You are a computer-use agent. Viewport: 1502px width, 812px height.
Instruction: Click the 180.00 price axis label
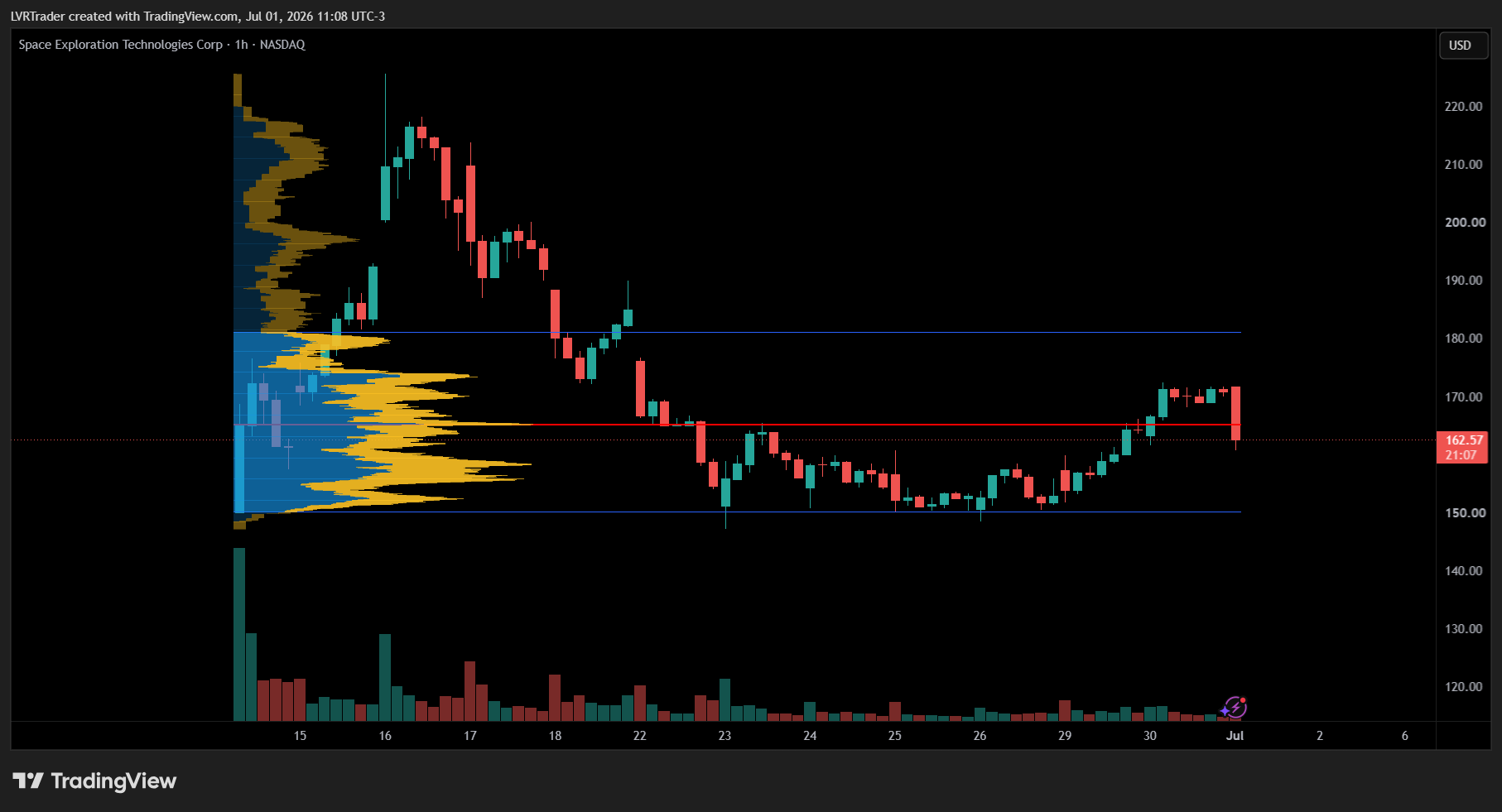[x=1463, y=338]
